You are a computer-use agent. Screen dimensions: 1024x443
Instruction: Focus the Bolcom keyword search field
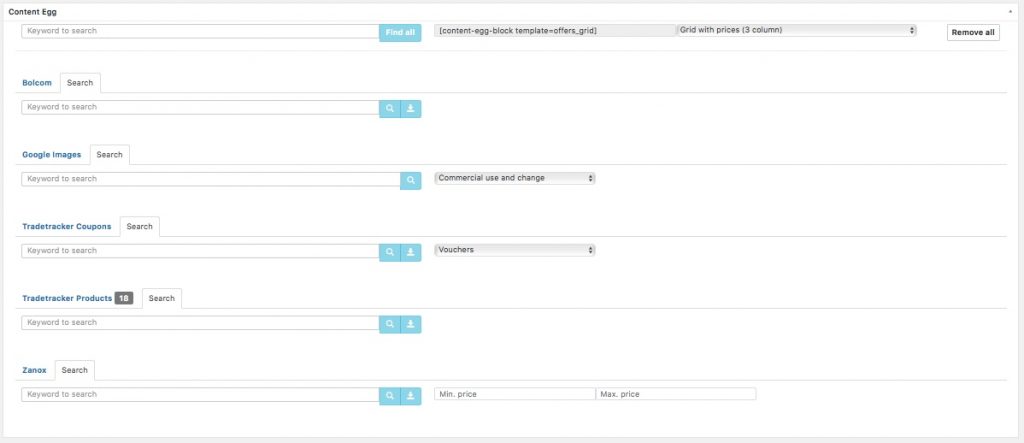click(x=200, y=107)
